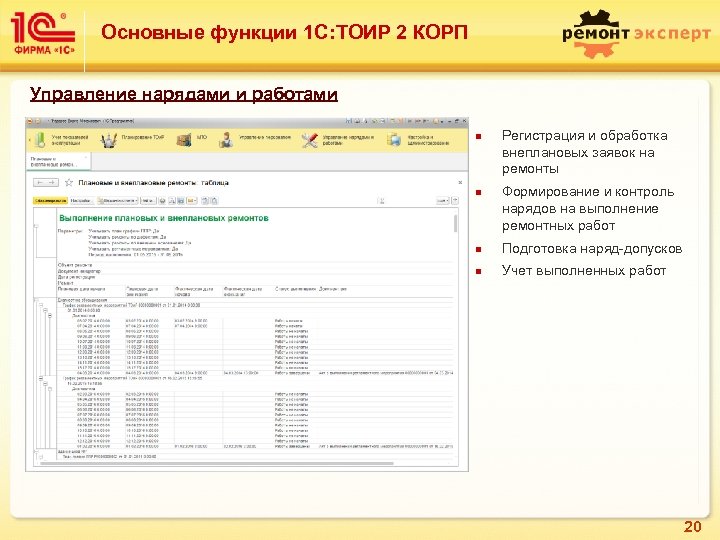Open the Настройки report settings button
720x540 pixels.
81,201
